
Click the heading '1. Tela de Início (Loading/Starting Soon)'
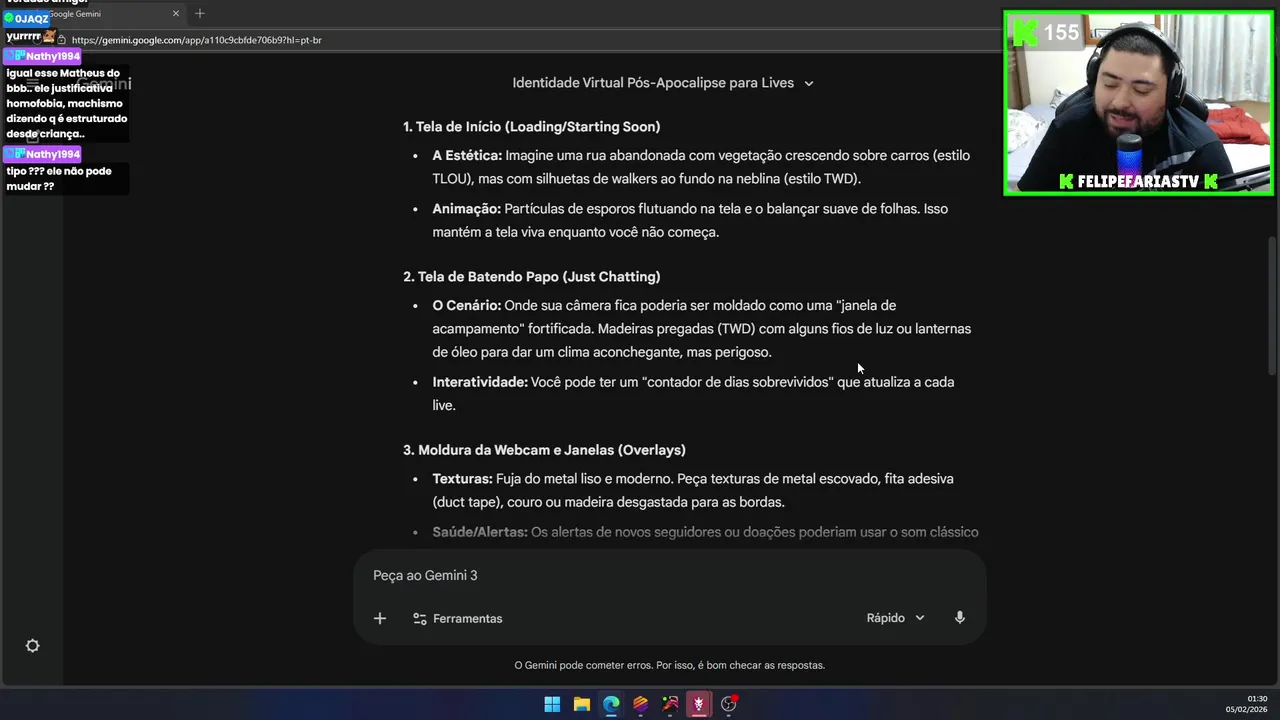click(x=531, y=127)
